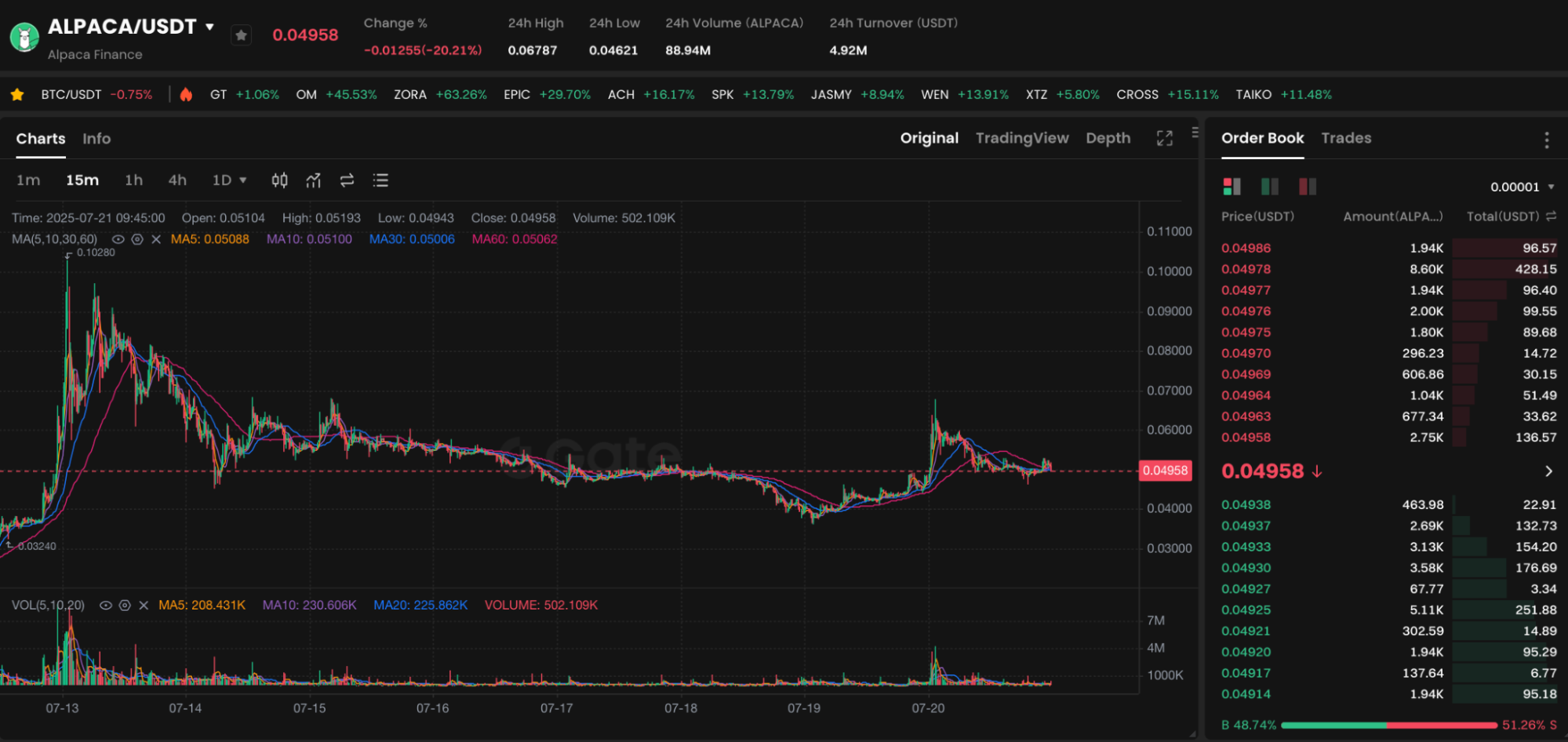Click the red 0.04958 price tag on the chart axis
The height and width of the screenshot is (742, 1568).
(x=1165, y=471)
